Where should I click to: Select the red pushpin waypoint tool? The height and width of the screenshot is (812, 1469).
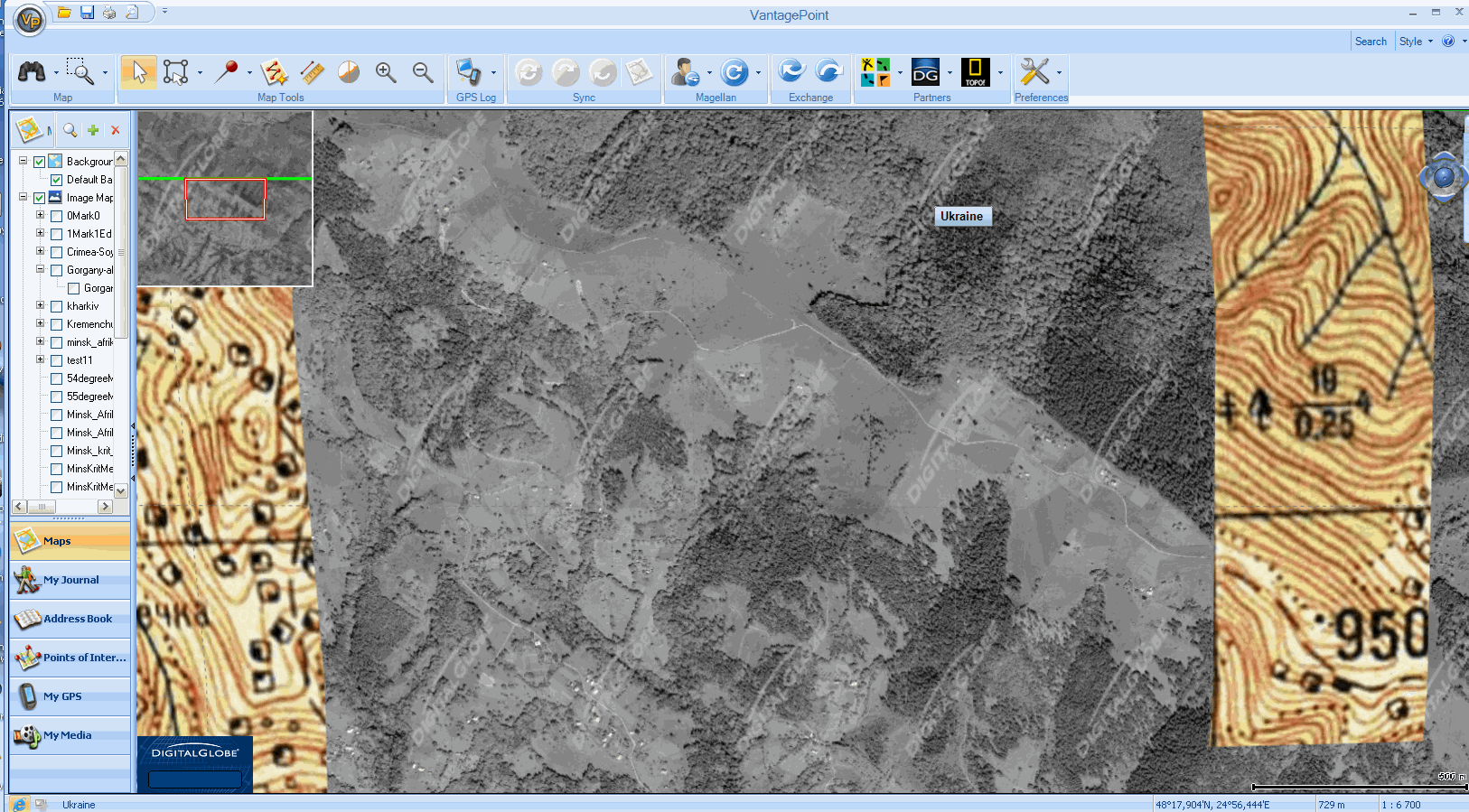pyautogui.click(x=226, y=72)
